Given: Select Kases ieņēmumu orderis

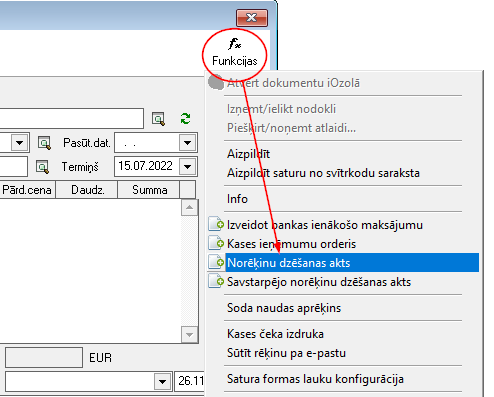Looking at the screenshot, I should (343, 244).
